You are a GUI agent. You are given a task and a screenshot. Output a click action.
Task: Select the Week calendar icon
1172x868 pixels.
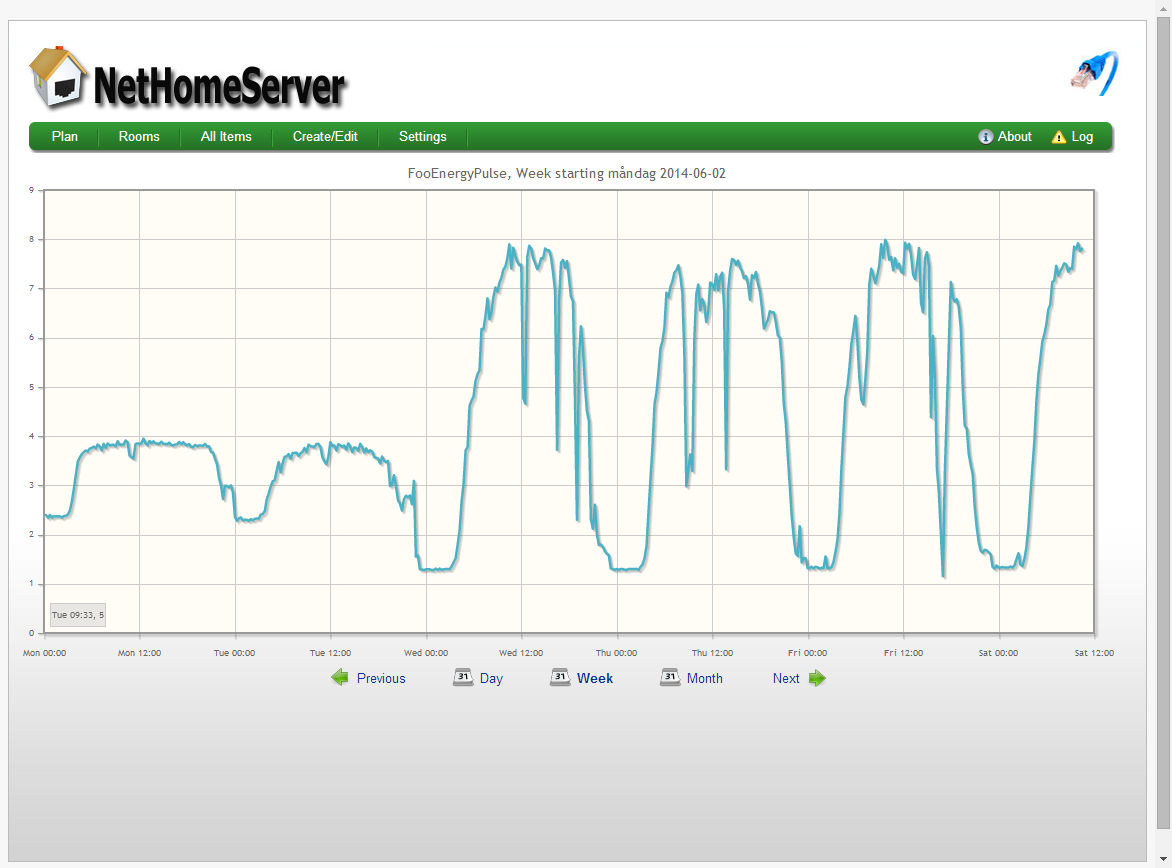[x=560, y=677]
